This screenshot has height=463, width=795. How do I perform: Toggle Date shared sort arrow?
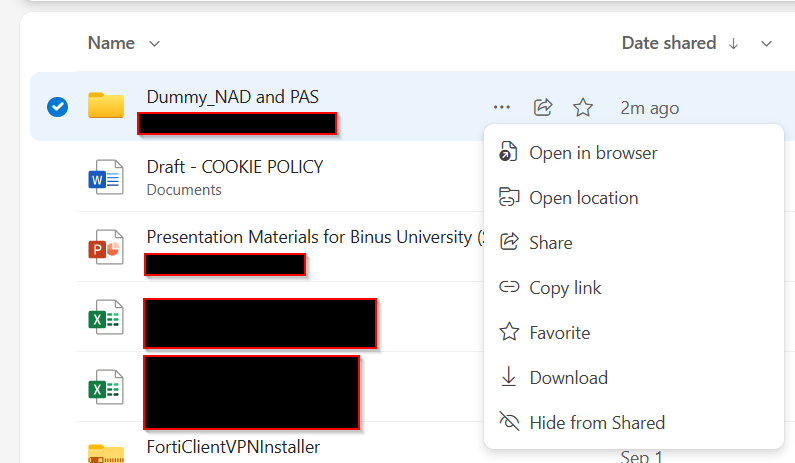pyautogui.click(x=733, y=44)
